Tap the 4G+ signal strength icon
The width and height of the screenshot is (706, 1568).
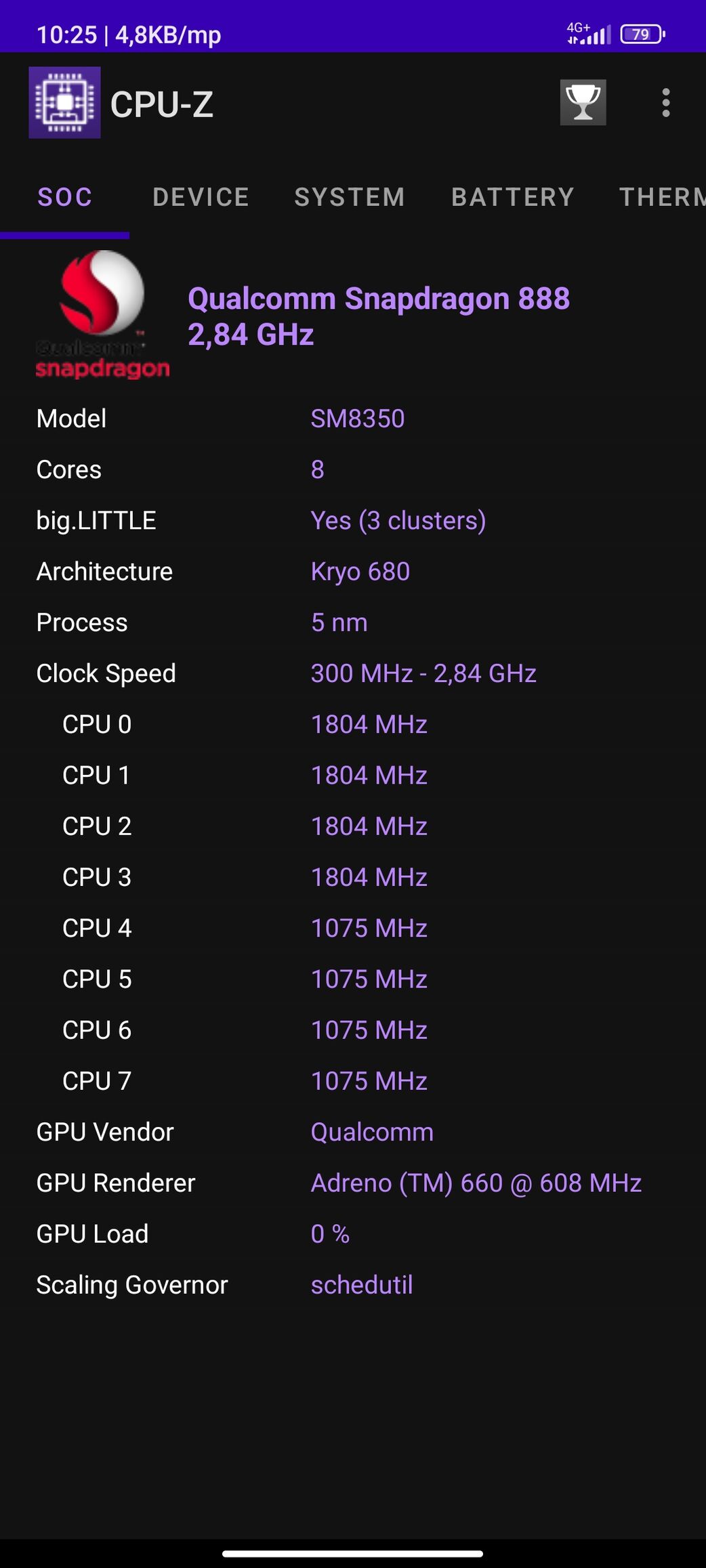click(589, 33)
